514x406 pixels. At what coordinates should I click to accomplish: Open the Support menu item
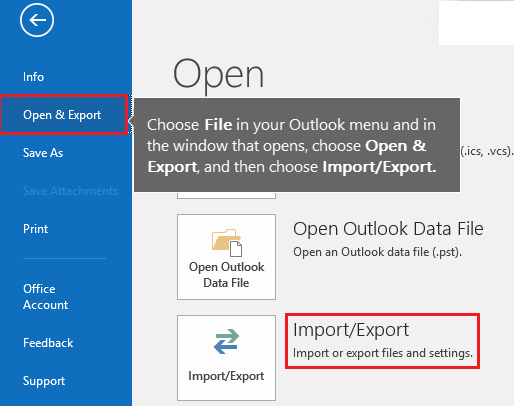point(44,381)
